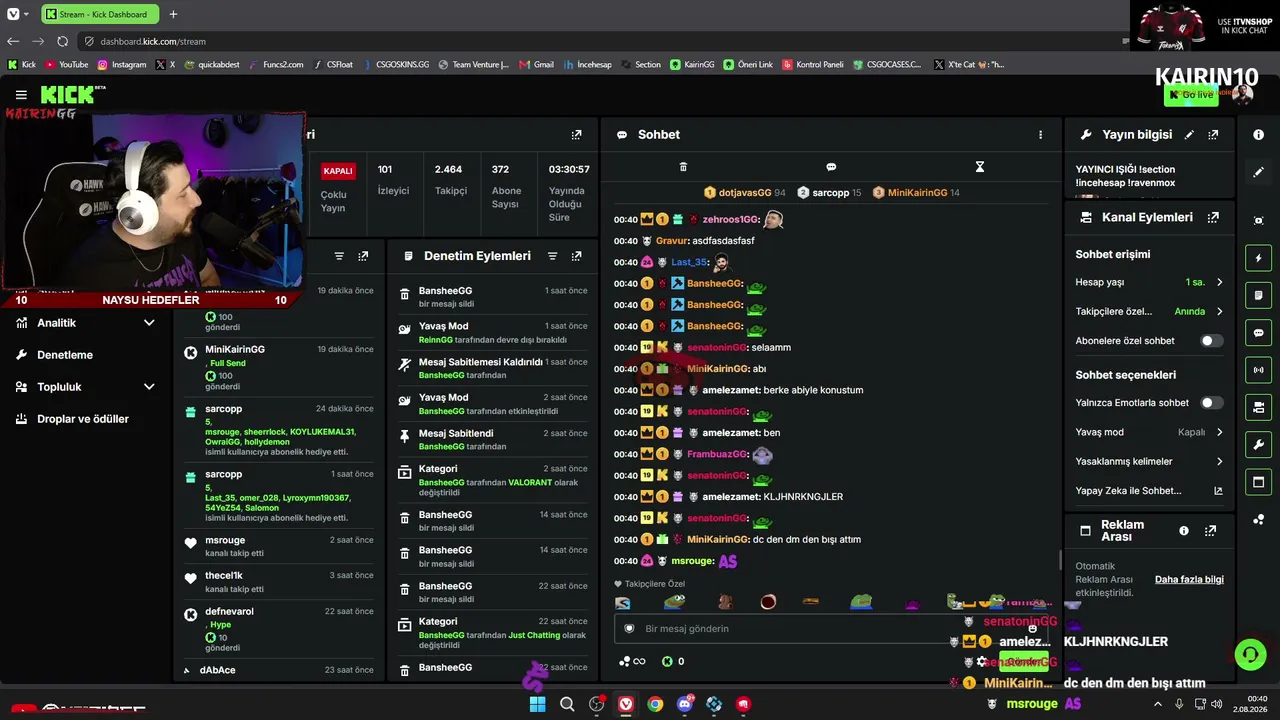Pick the brown bear emote above chat input
1280x720 pixels.
(x=725, y=602)
